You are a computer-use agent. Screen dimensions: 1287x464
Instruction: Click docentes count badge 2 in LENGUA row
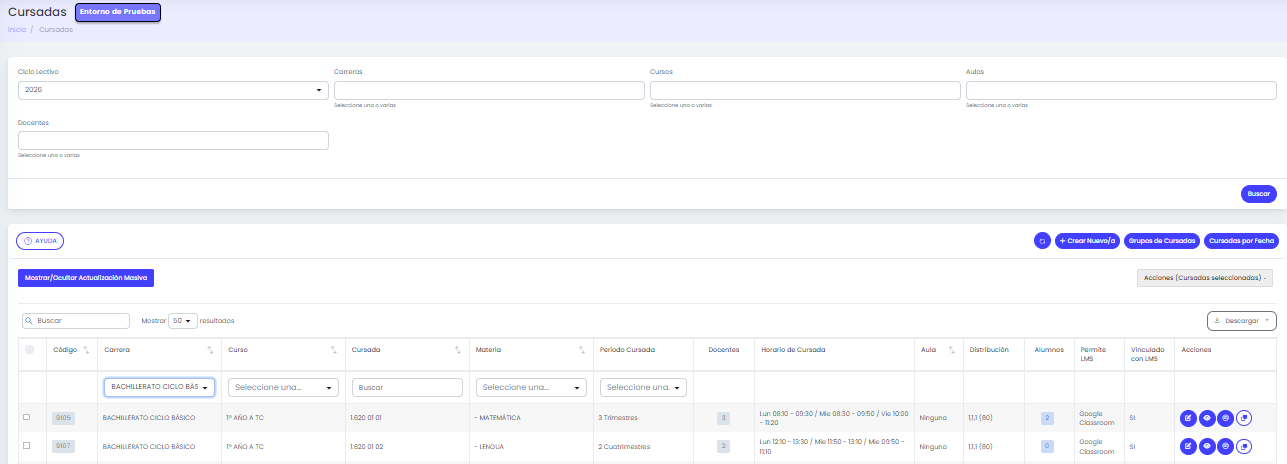723,446
